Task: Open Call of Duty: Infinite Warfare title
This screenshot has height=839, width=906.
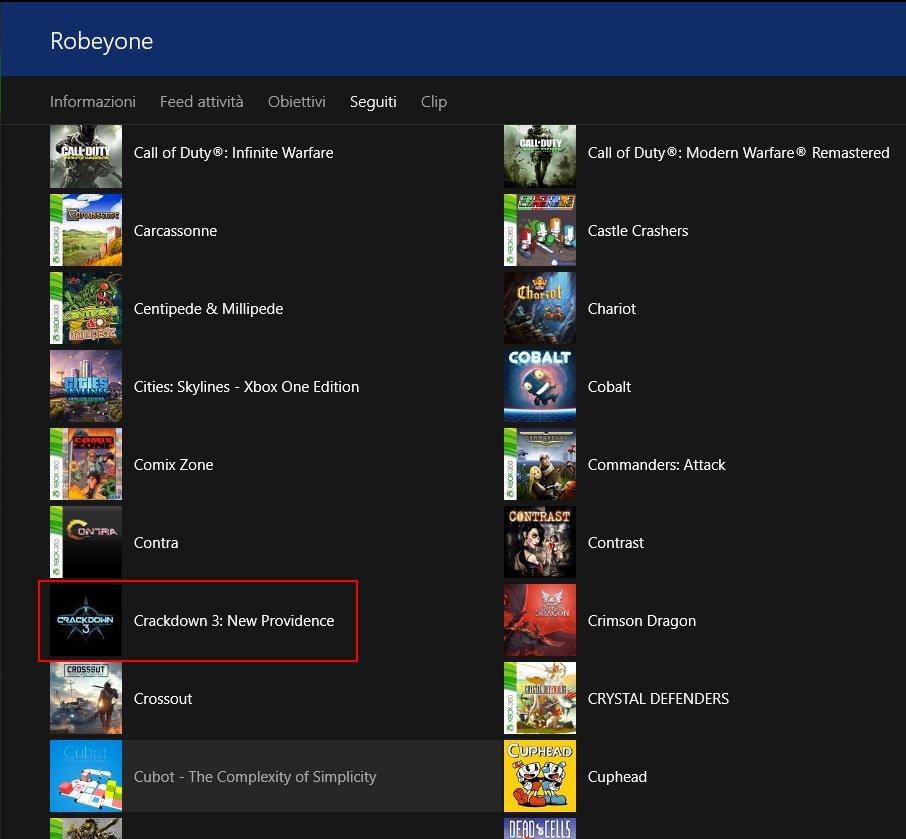Action: [x=233, y=153]
